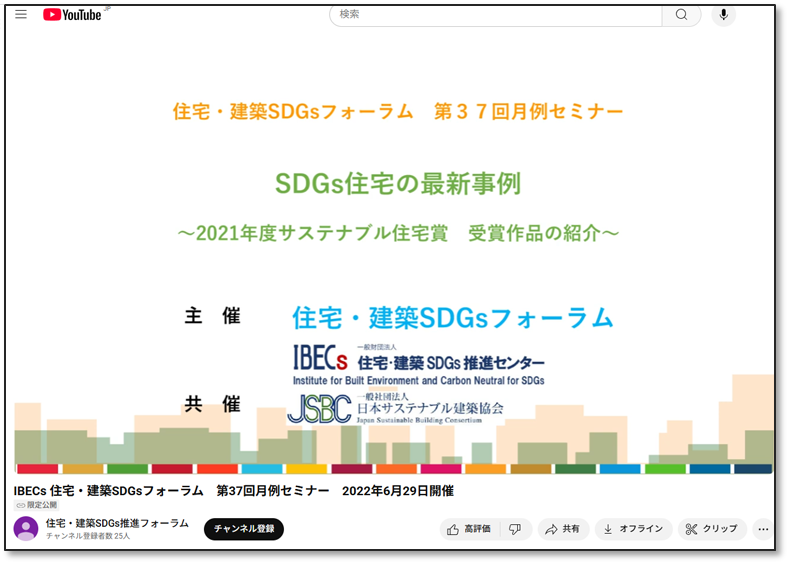Download video with オフライン button
789x564 pixels.
(x=633, y=529)
